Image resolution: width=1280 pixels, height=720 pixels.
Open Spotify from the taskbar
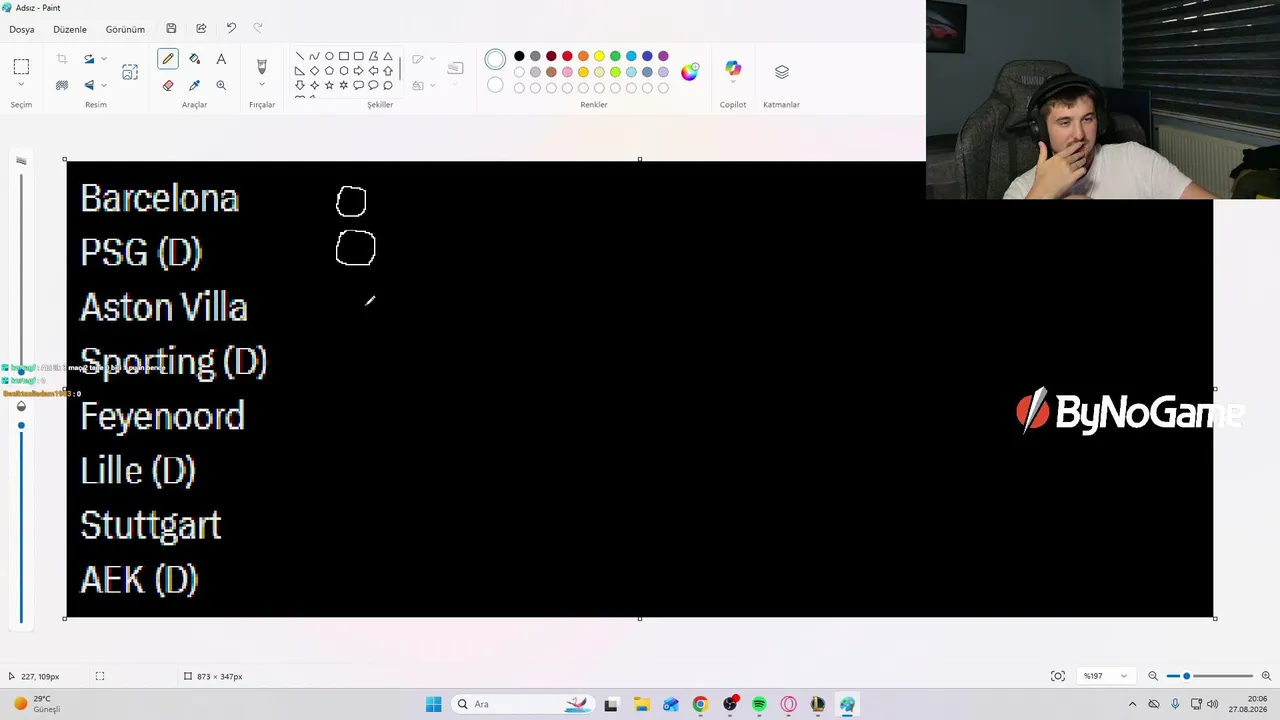tap(759, 704)
